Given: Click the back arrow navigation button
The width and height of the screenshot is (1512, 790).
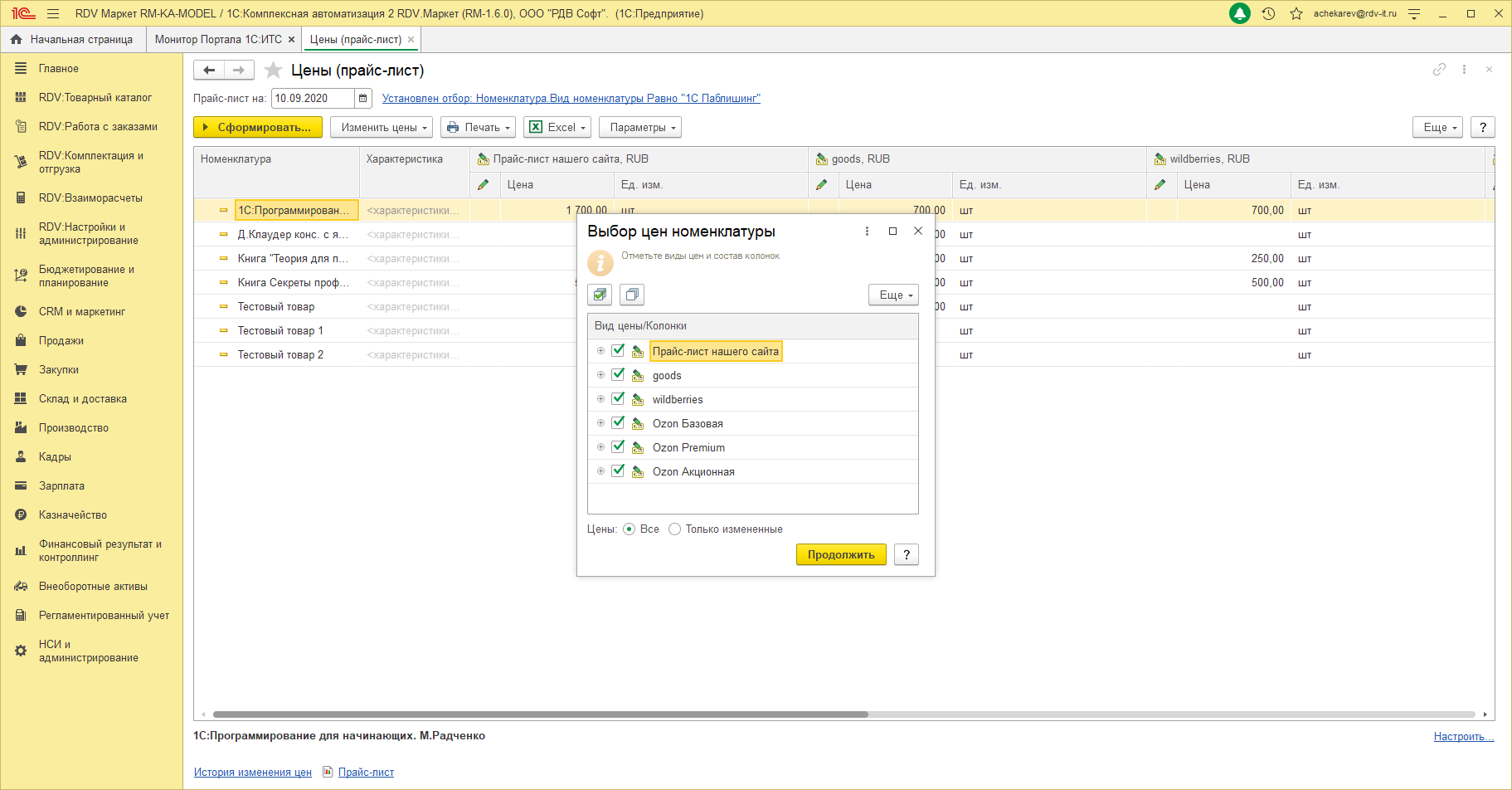Looking at the screenshot, I should point(209,71).
